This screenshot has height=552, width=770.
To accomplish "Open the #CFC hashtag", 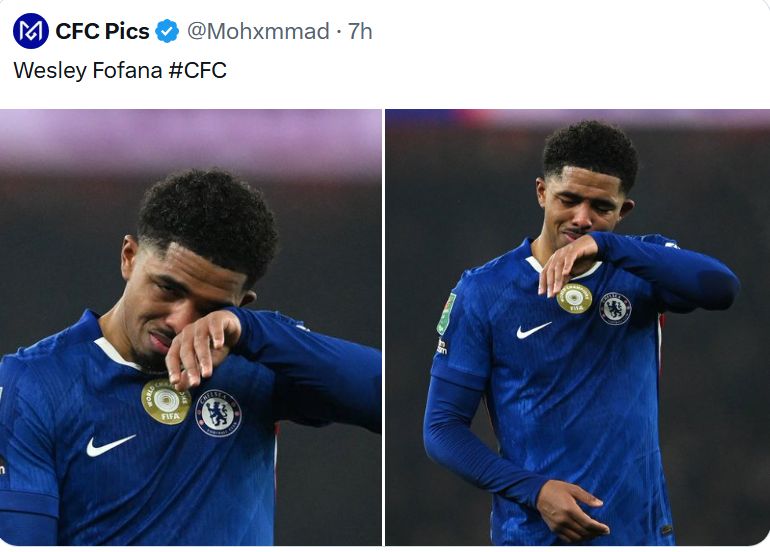I will click(x=197, y=71).
